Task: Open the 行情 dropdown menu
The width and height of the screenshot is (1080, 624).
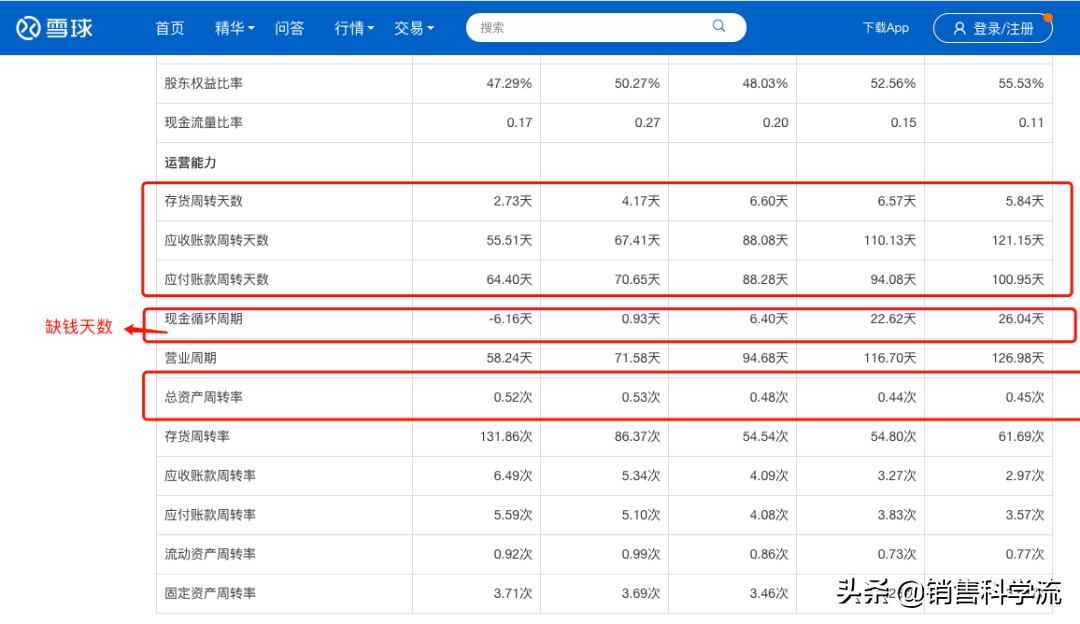Action: click(x=353, y=28)
